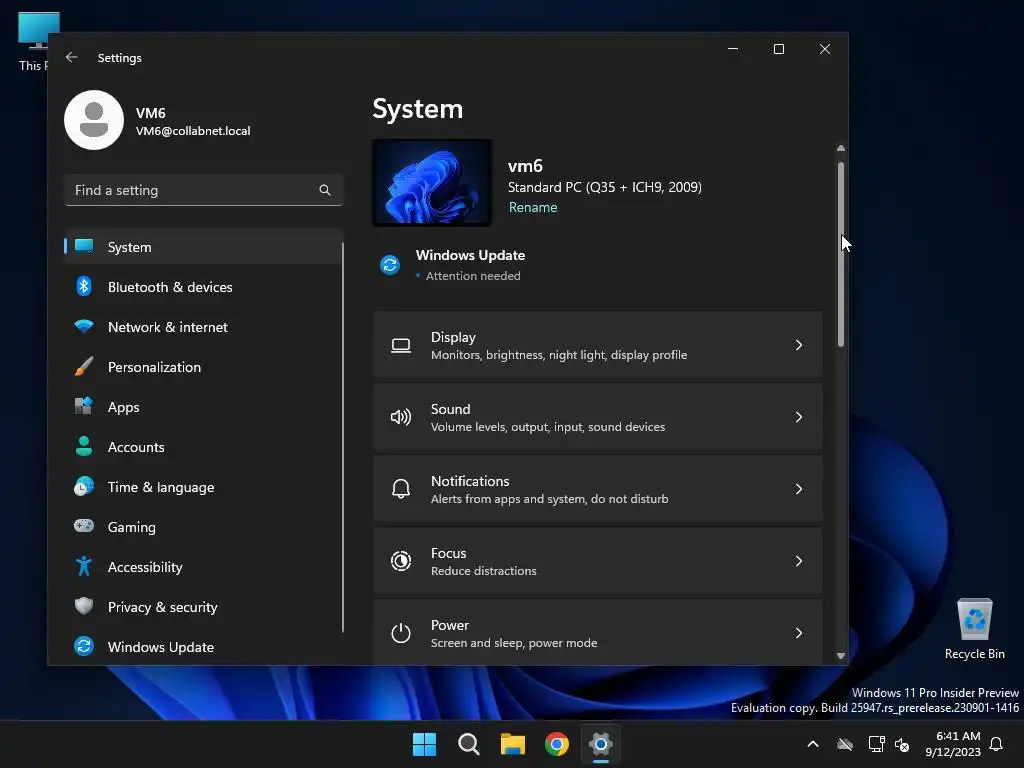The image size is (1024, 768).
Task: Open the Windows Start button
Action: pos(424,744)
